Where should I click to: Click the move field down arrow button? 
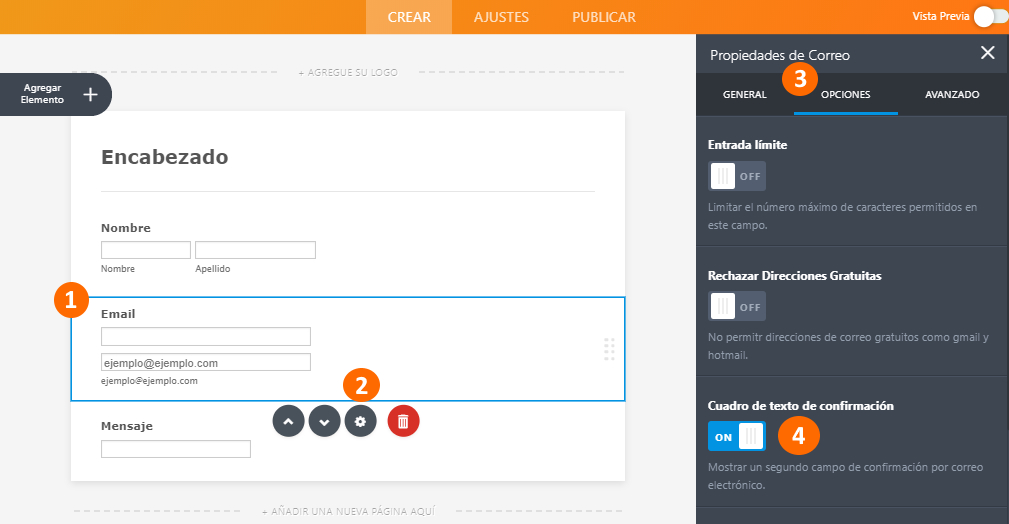[324, 421]
